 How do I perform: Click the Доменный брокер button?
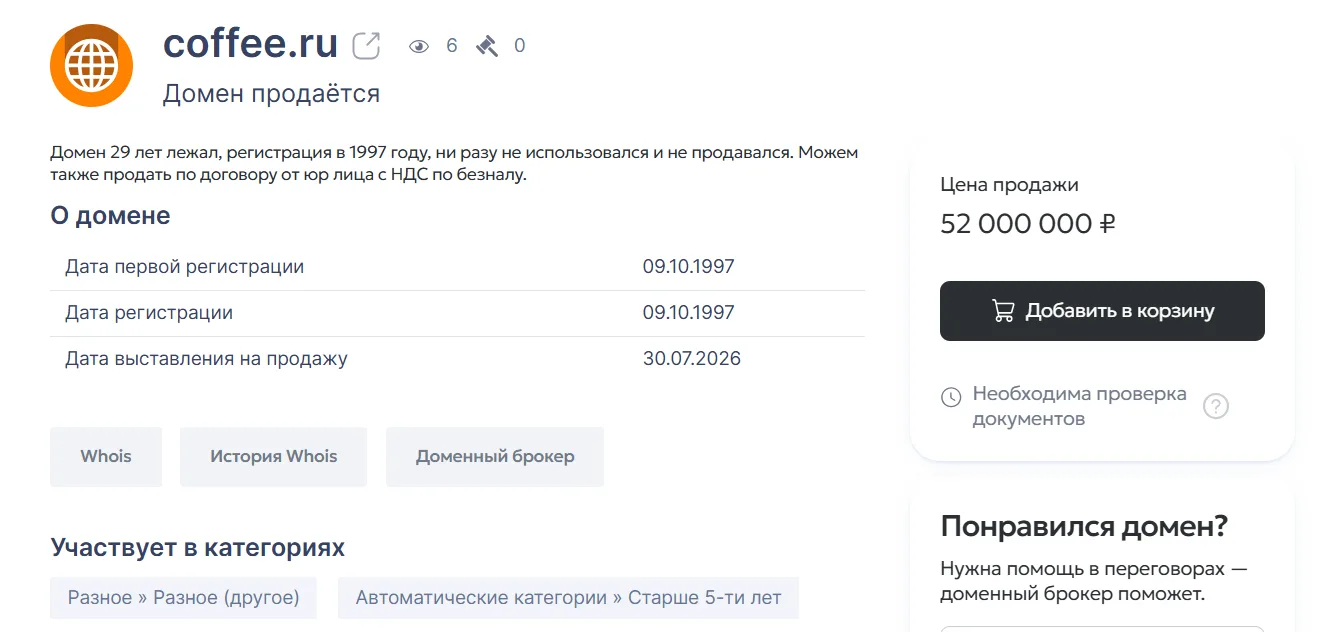pos(495,457)
